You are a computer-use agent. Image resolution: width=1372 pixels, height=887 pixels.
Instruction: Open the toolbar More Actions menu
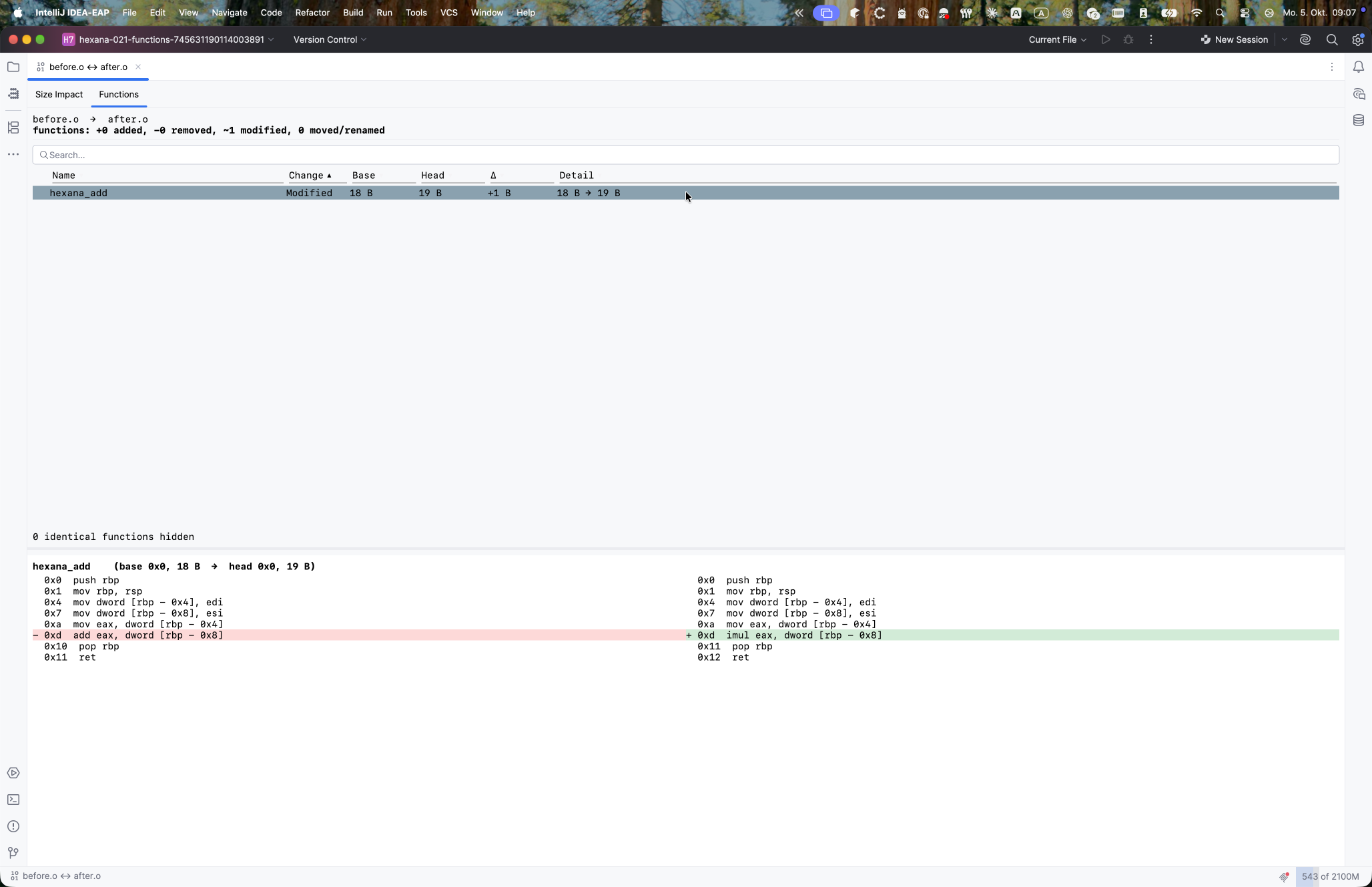[x=1151, y=39]
